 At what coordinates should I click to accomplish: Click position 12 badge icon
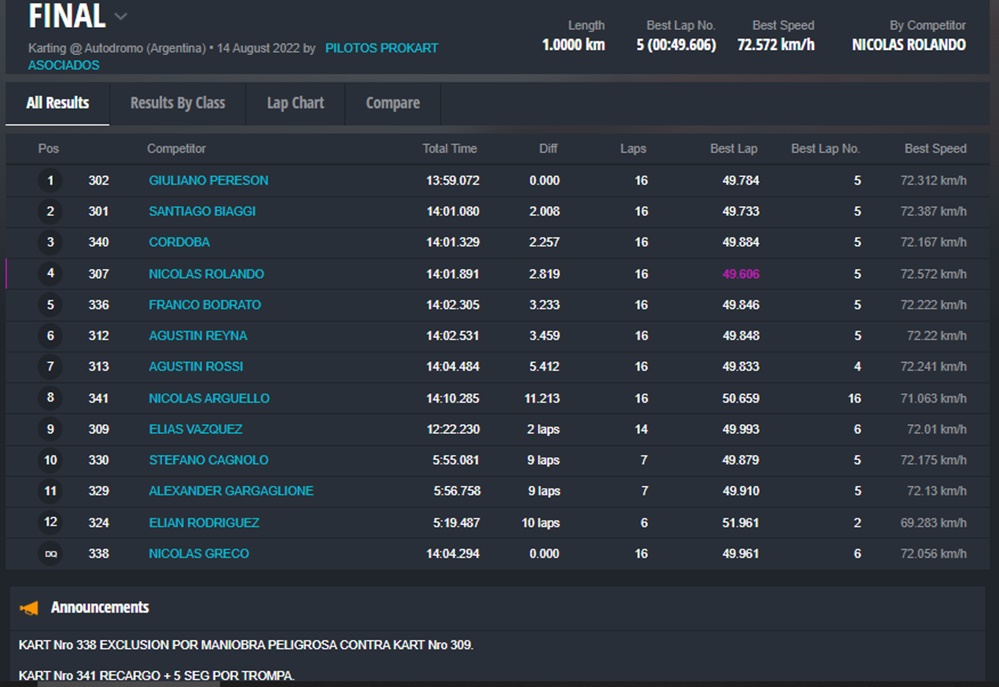point(50,523)
